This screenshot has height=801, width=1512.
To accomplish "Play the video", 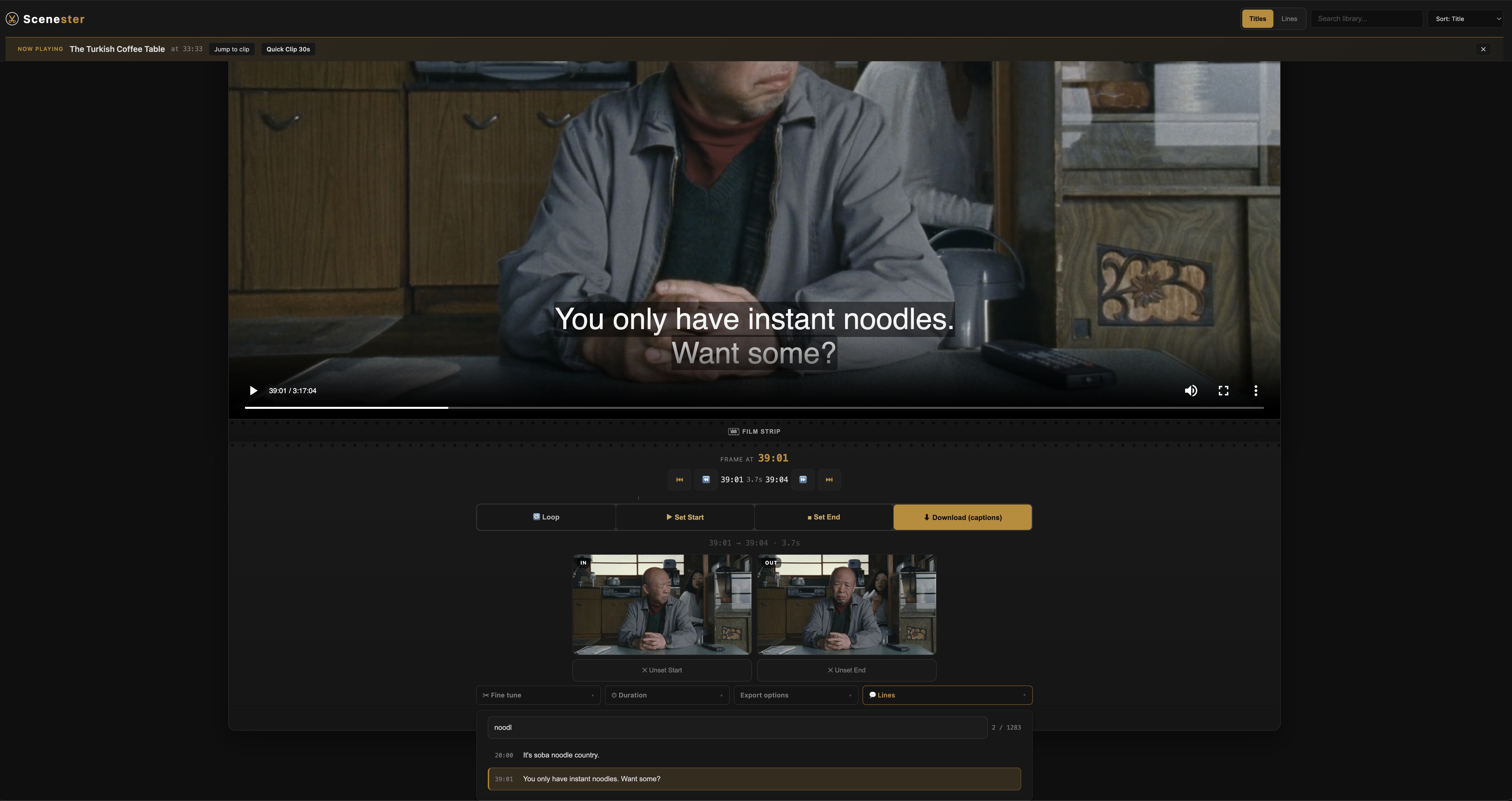I will pyautogui.click(x=254, y=391).
